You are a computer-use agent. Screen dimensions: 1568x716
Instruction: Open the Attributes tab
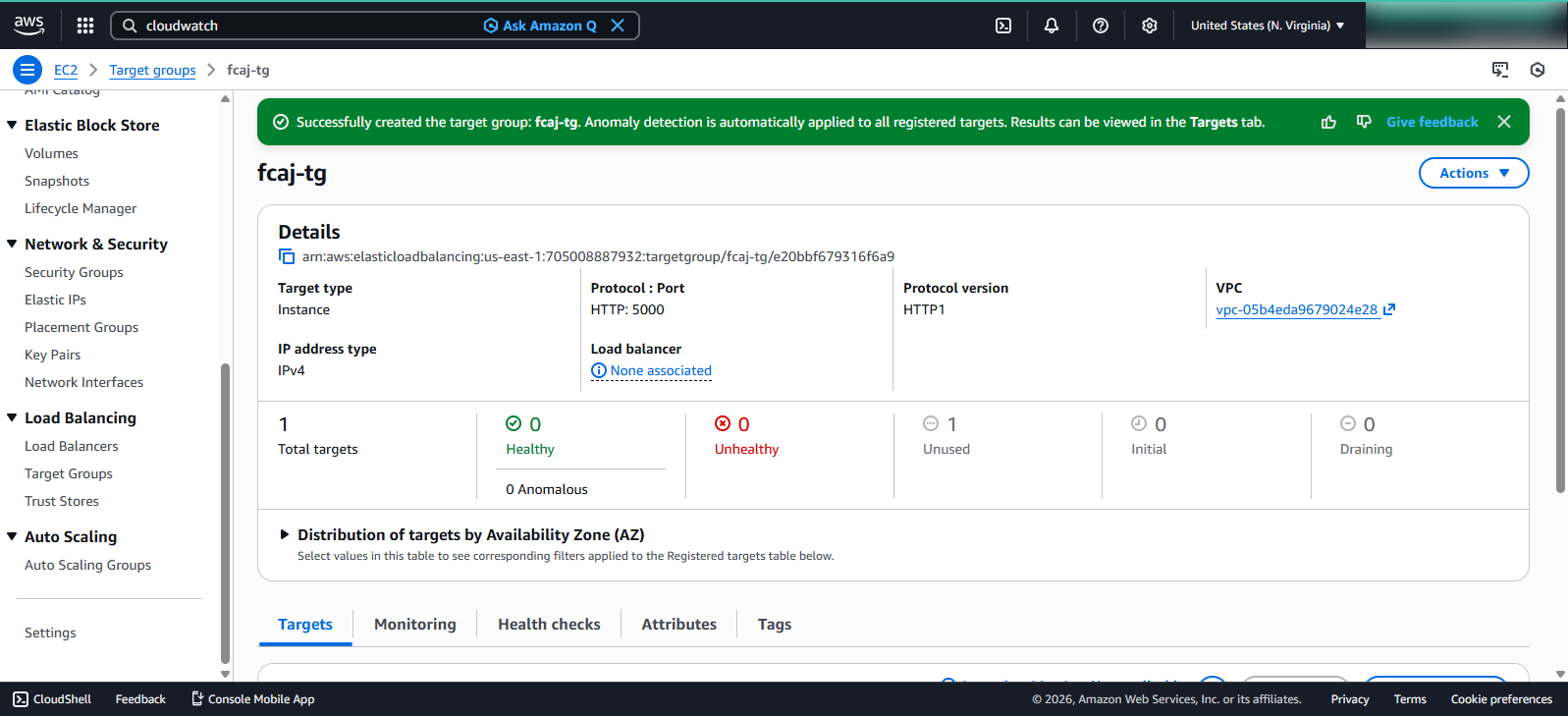pyautogui.click(x=679, y=625)
